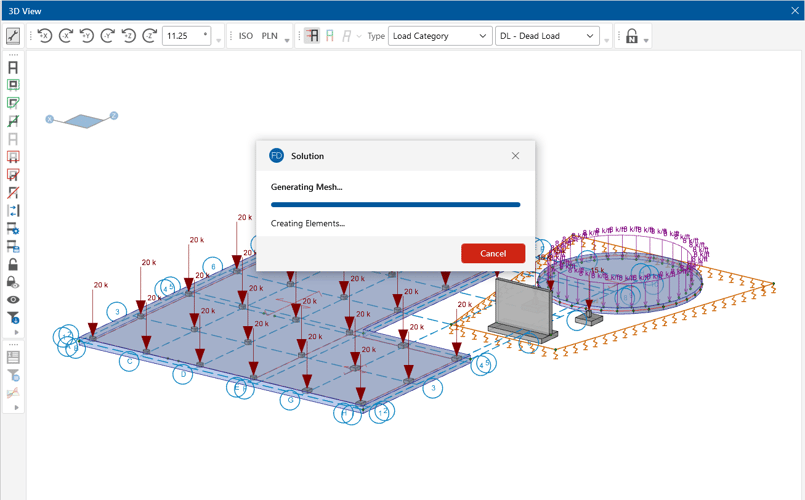Switch to PLN plan view
This screenshot has height=500, width=805.
click(x=270, y=36)
